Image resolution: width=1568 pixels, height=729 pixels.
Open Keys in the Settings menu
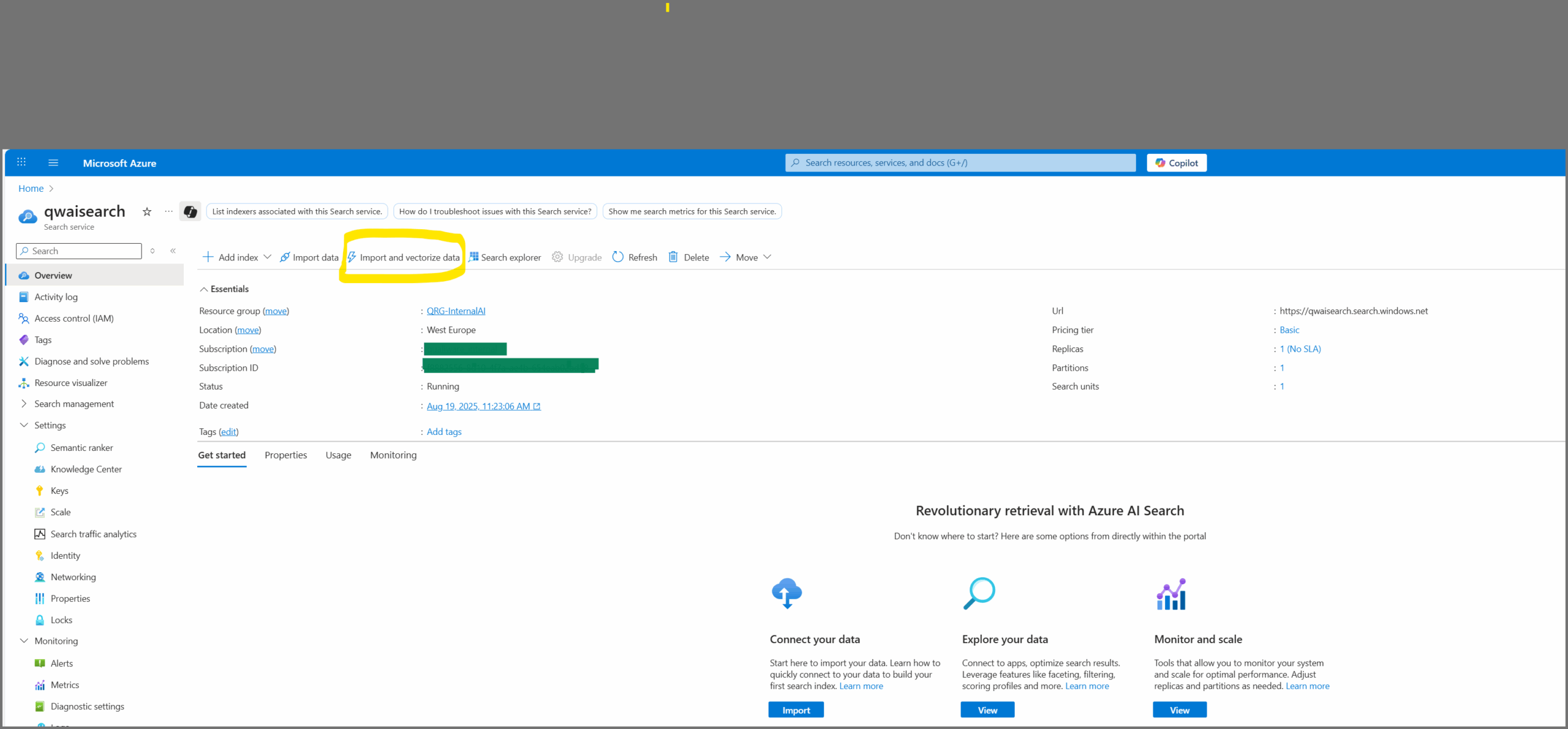[x=59, y=491]
